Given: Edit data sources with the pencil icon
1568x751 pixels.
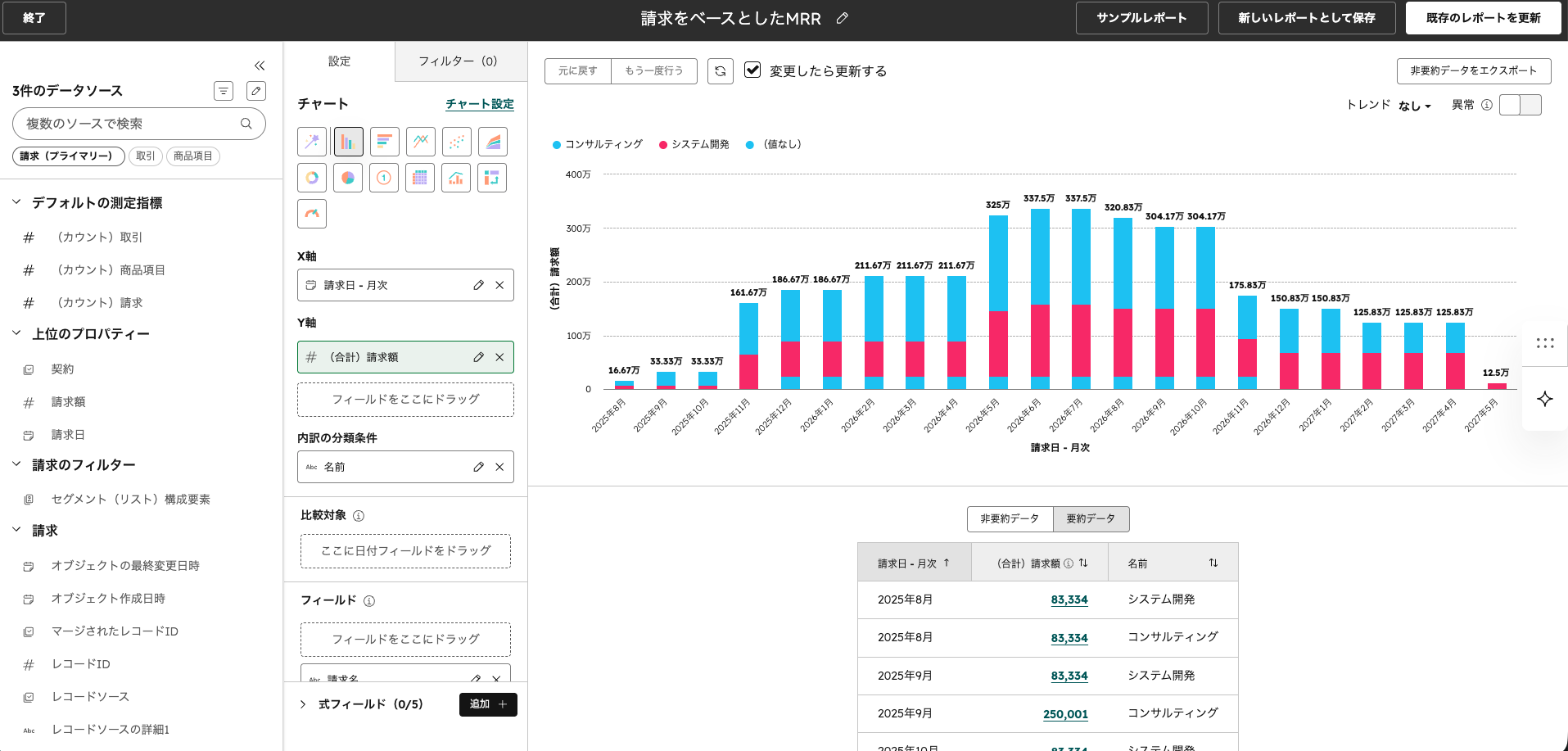Looking at the screenshot, I should coord(256,91).
